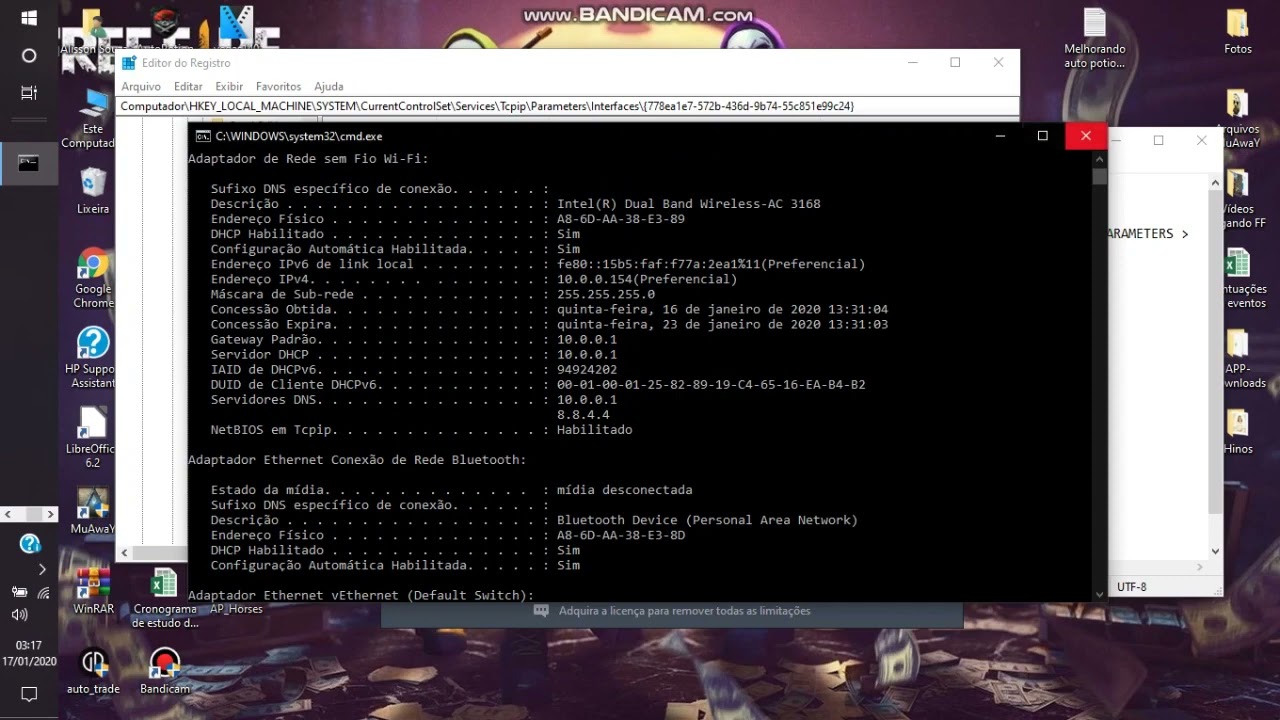Click registry tree scroll left arrow
1280x720 pixels.
pyautogui.click(x=125, y=552)
